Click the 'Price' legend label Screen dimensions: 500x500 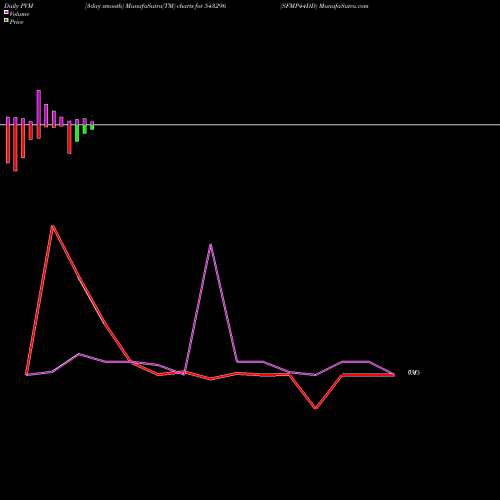pyautogui.click(x=16, y=22)
